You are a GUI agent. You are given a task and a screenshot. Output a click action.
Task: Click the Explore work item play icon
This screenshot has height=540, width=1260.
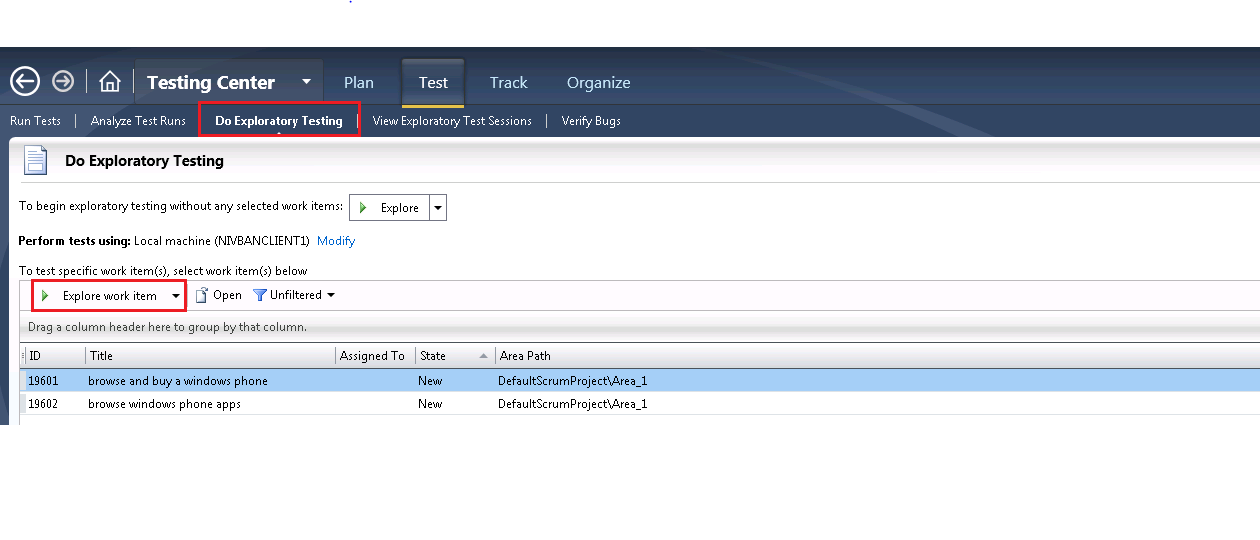(x=45, y=296)
